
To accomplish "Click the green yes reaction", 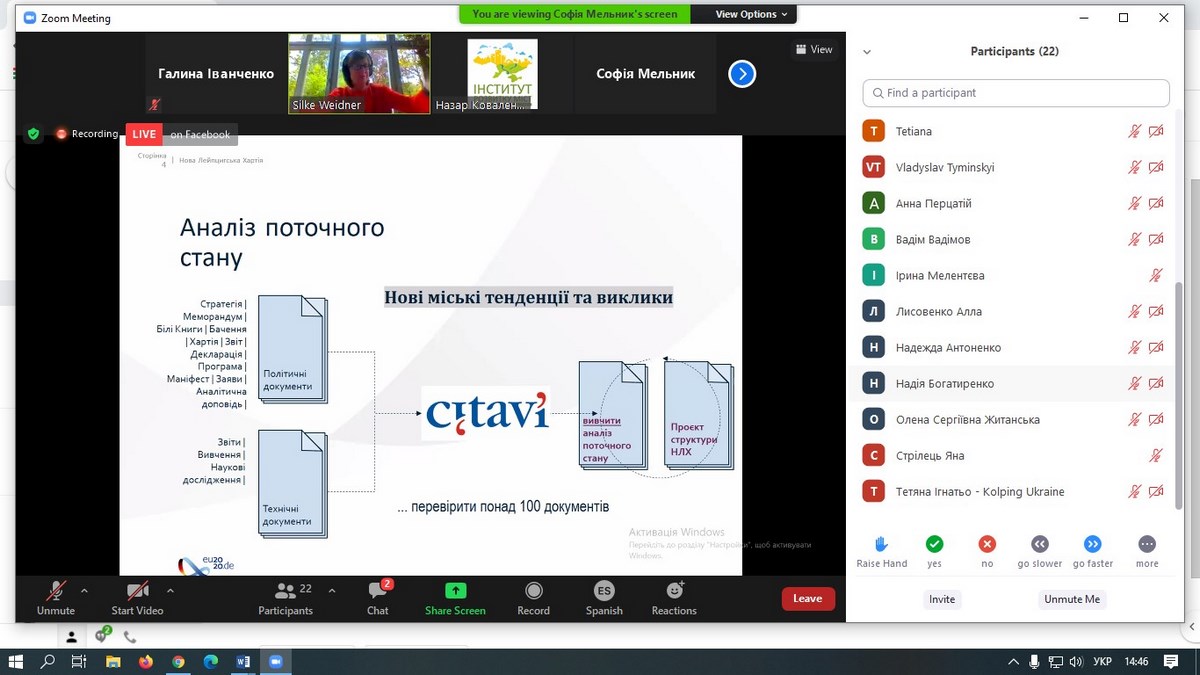I will (x=934, y=544).
